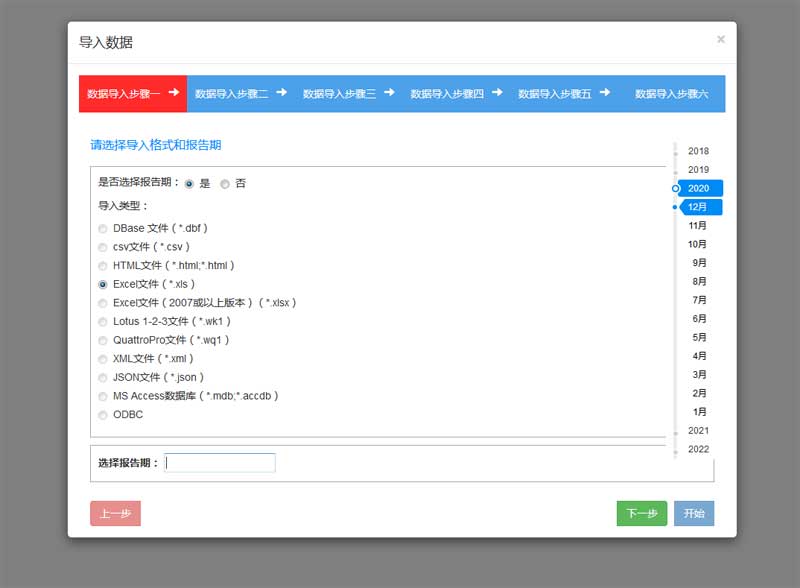The image size is (800, 588).
Task: Click the arrow after 数据导入步骤五
Action: tap(604, 92)
